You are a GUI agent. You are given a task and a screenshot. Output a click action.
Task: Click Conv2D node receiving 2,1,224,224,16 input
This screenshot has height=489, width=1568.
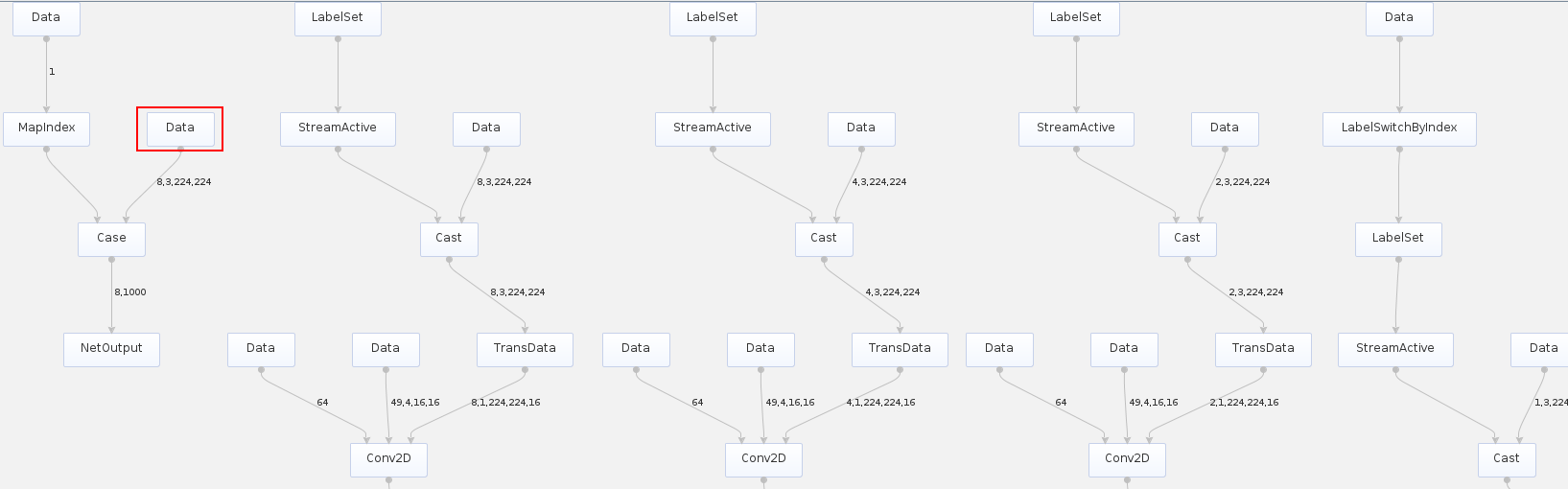pyautogui.click(x=1127, y=459)
